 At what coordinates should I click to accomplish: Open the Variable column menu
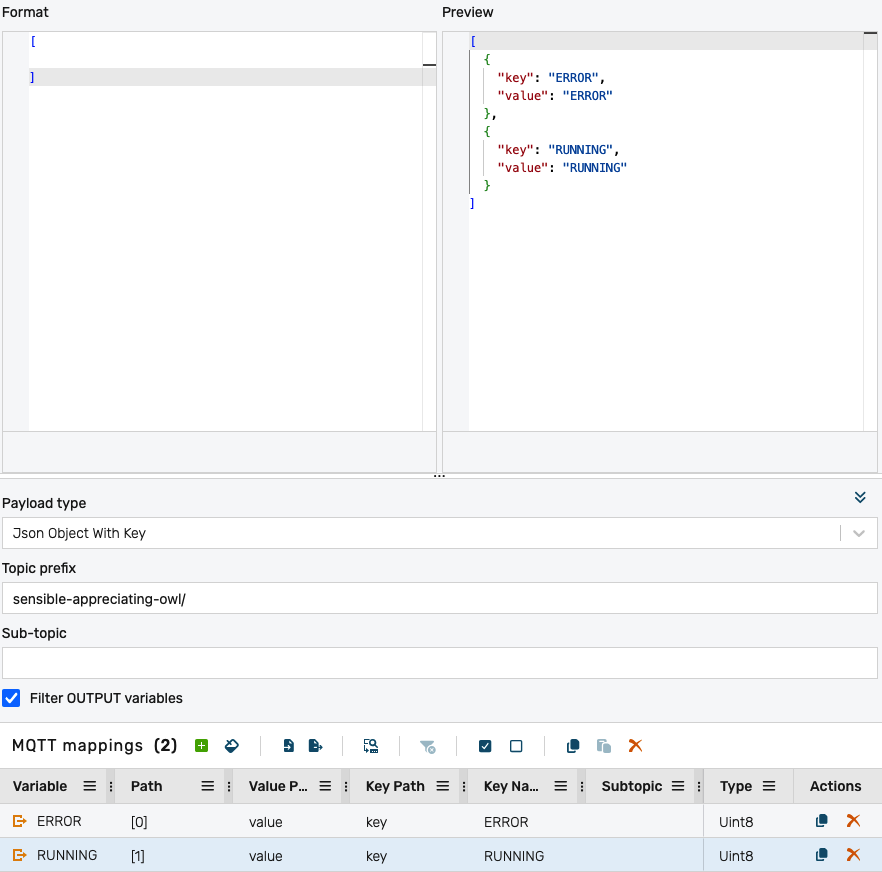coord(89,786)
